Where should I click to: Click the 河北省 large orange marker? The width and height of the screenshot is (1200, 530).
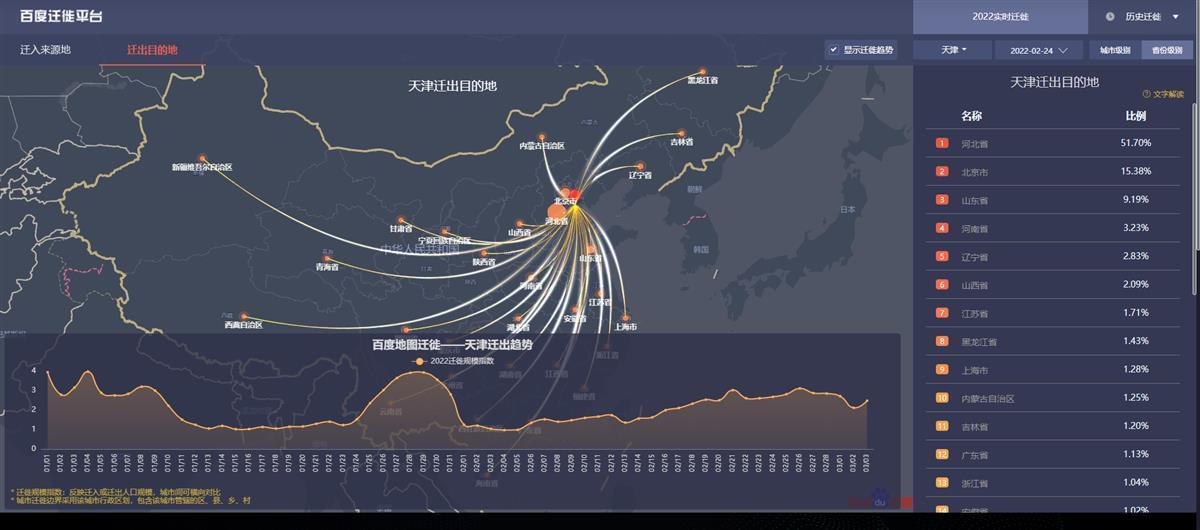(557, 211)
